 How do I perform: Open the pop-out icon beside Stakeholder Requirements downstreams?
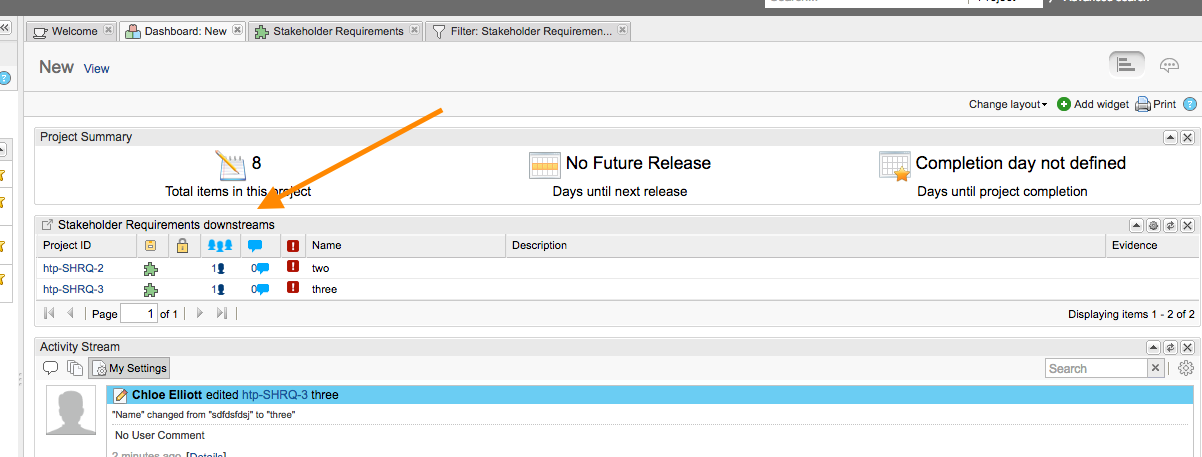click(47, 225)
